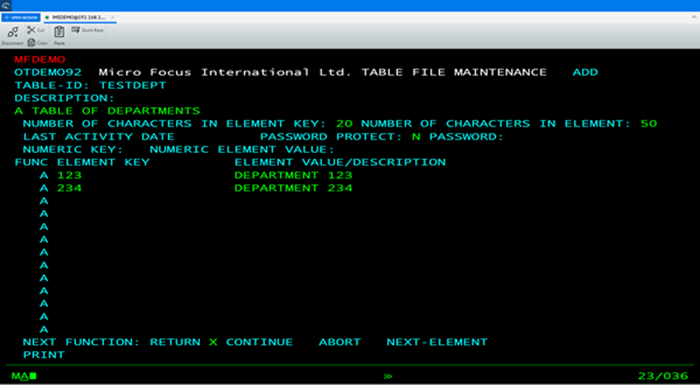The height and width of the screenshot is (385, 700).
Task: Close the IMSDEMO session tab
Action: click(112, 17)
